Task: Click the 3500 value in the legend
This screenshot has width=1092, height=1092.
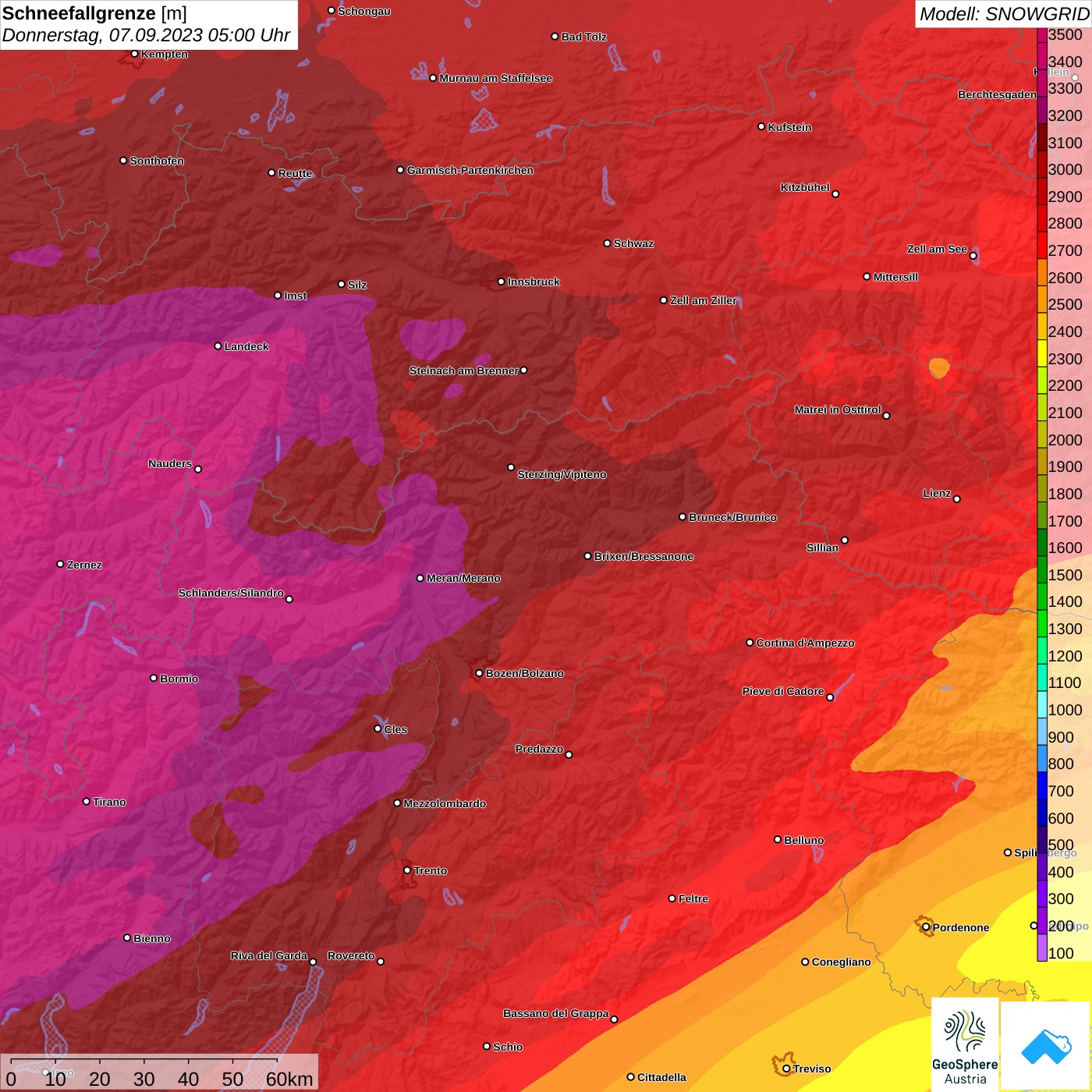Action: (x=1065, y=35)
